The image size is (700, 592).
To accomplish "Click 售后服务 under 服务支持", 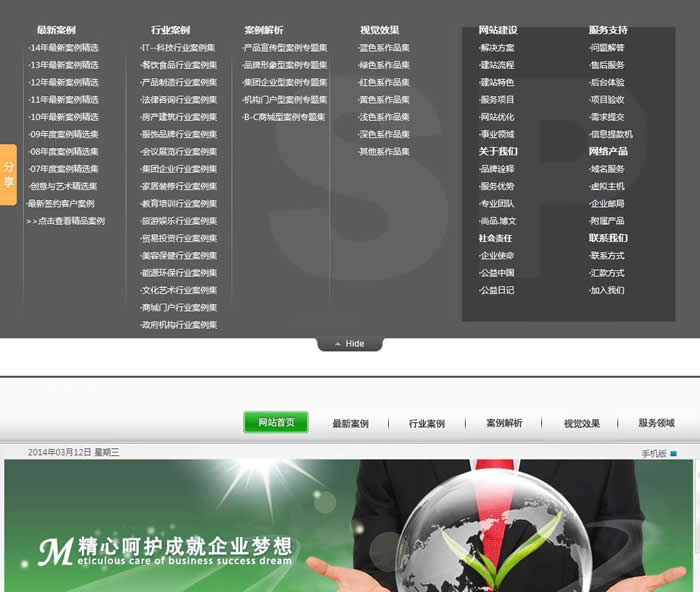I will pyautogui.click(x=607, y=65).
